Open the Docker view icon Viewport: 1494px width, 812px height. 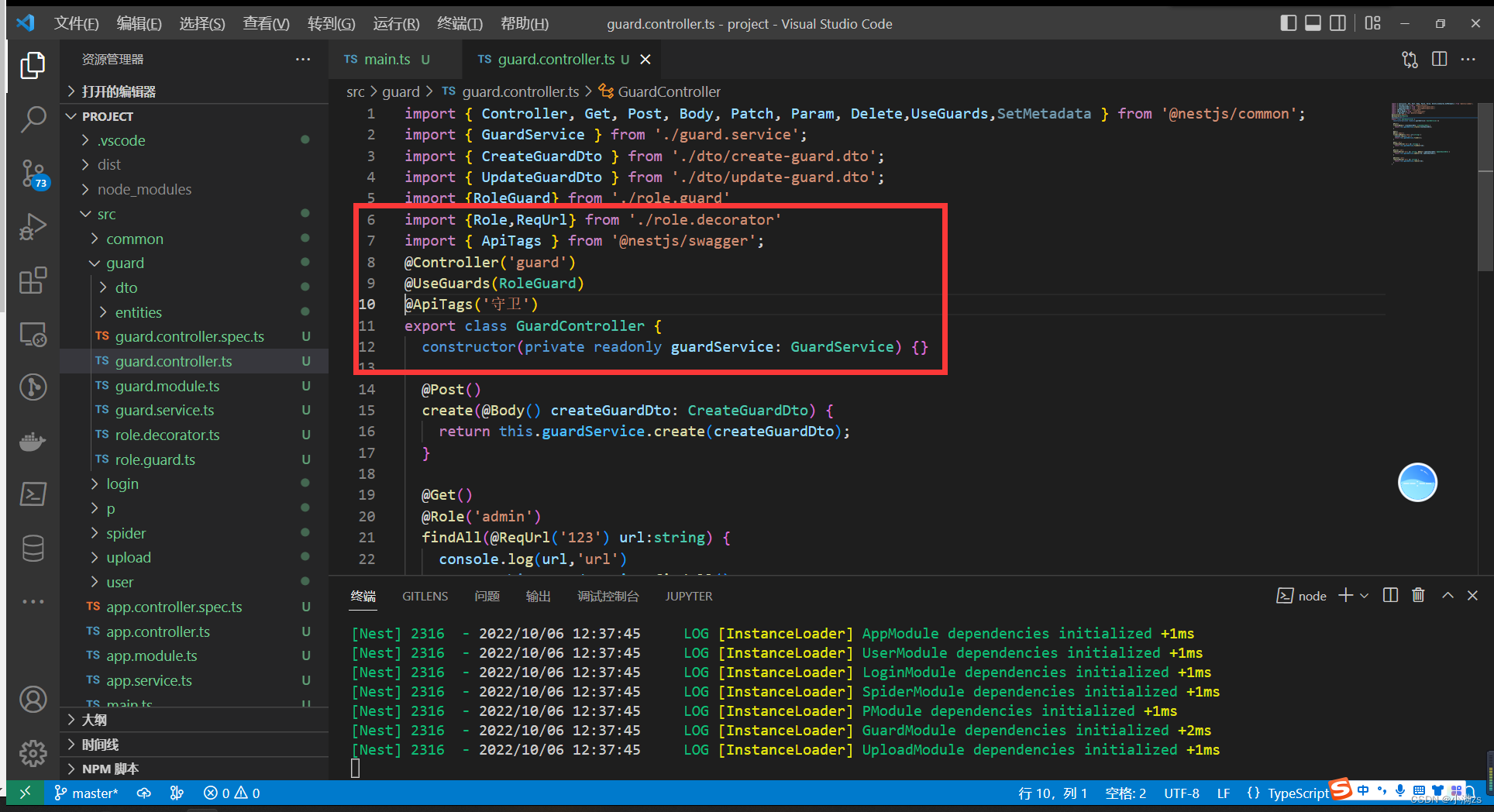tap(33, 442)
